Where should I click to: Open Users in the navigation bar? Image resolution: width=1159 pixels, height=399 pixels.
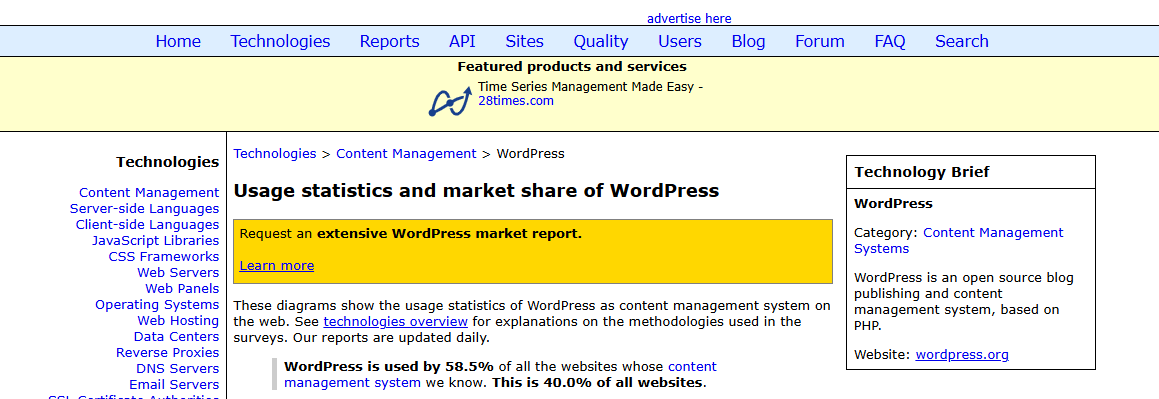click(x=680, y=41)
